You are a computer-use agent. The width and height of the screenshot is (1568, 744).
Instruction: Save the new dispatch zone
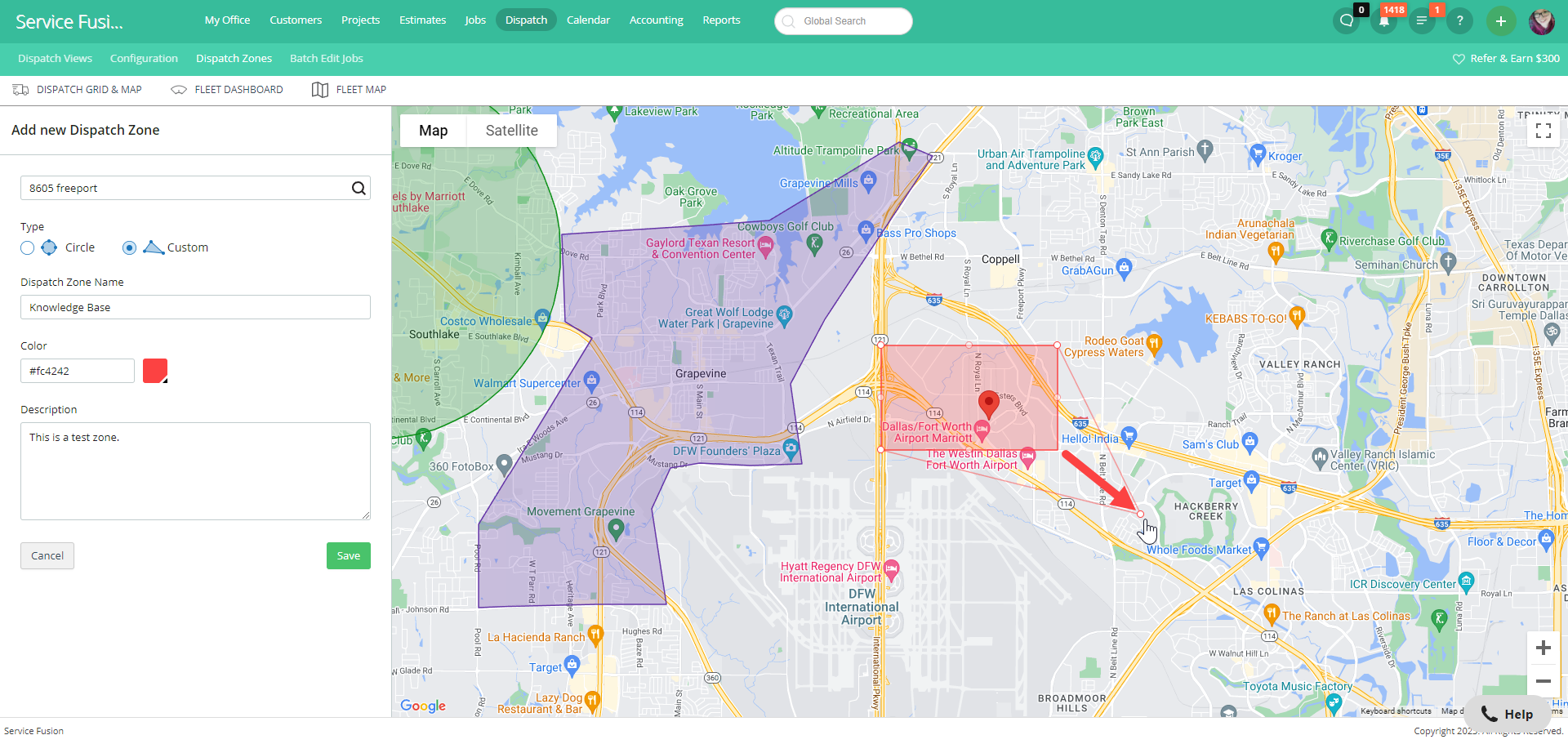pyautogui.click(x=349, y=556)
